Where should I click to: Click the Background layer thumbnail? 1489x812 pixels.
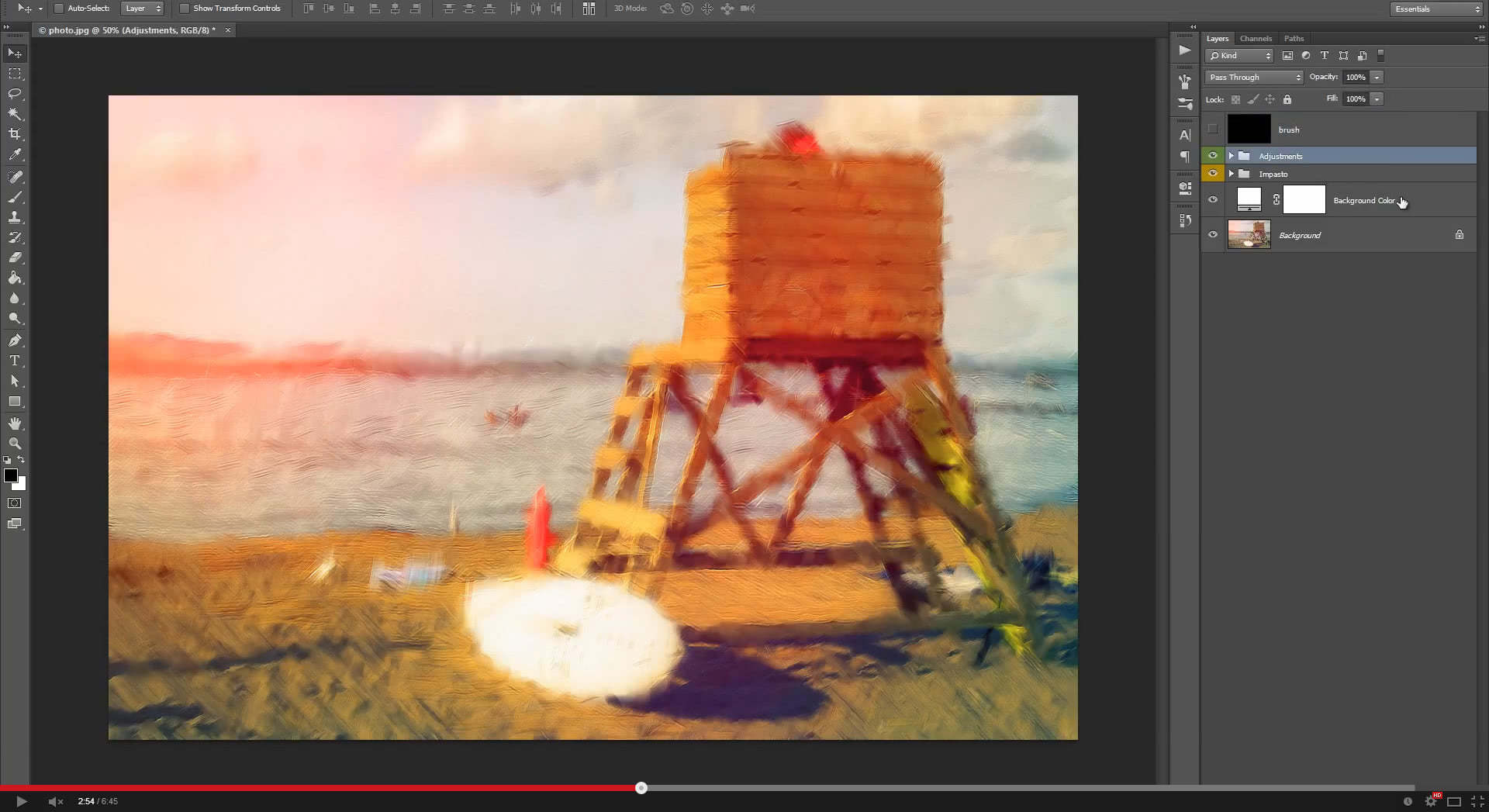[1249, 234]
